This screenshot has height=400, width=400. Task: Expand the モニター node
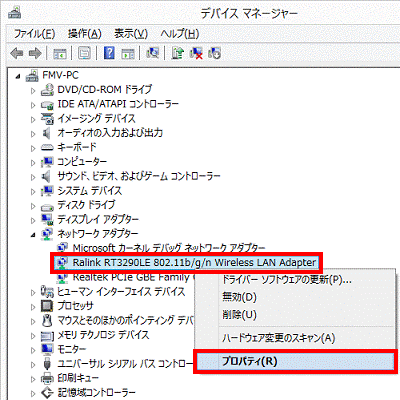(33, 350)
